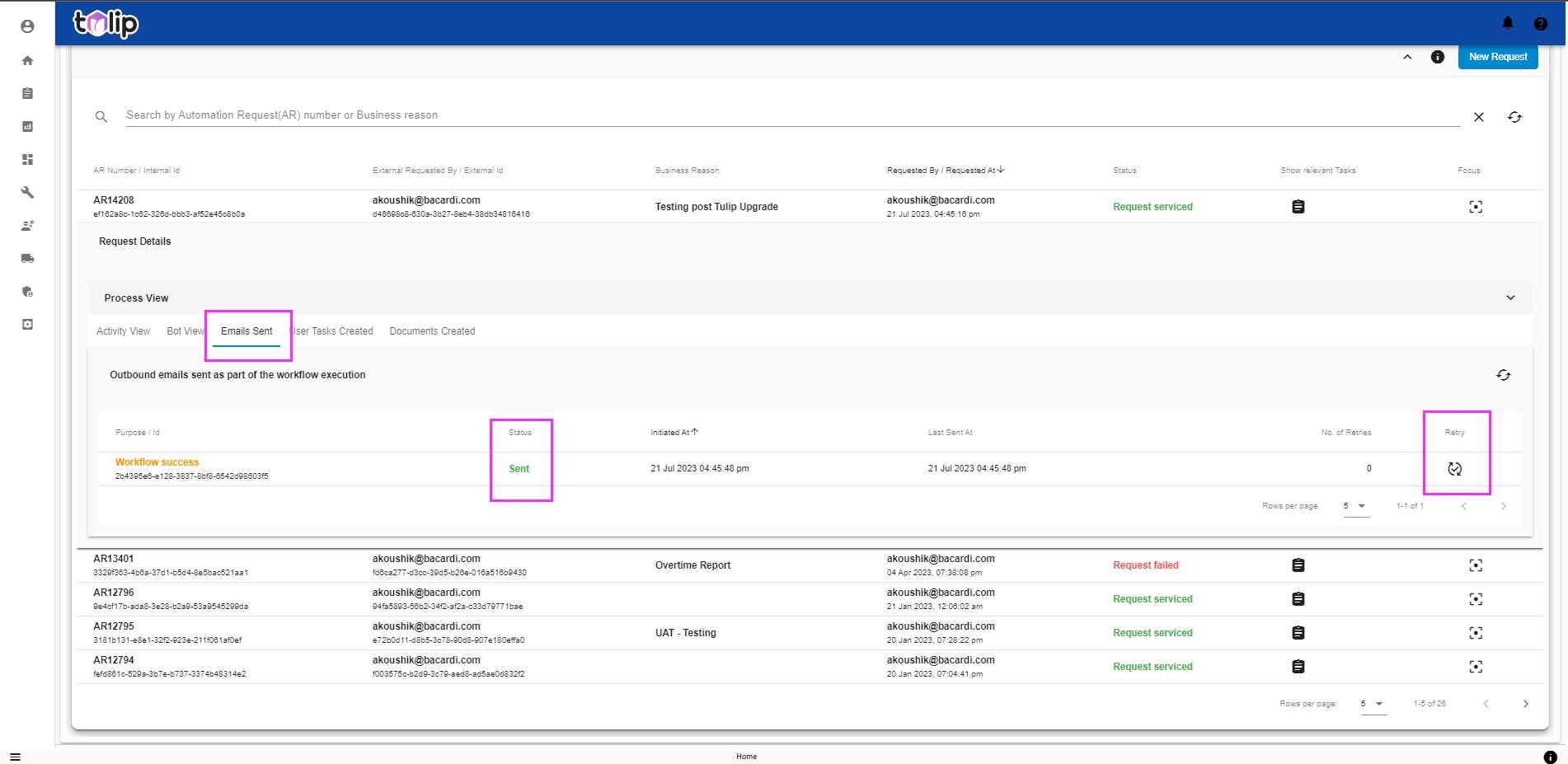The height and width of the screenshot is (764, 1568).
Task: Retry sending the Workflow success email
Action: [x=1455, y=469]
